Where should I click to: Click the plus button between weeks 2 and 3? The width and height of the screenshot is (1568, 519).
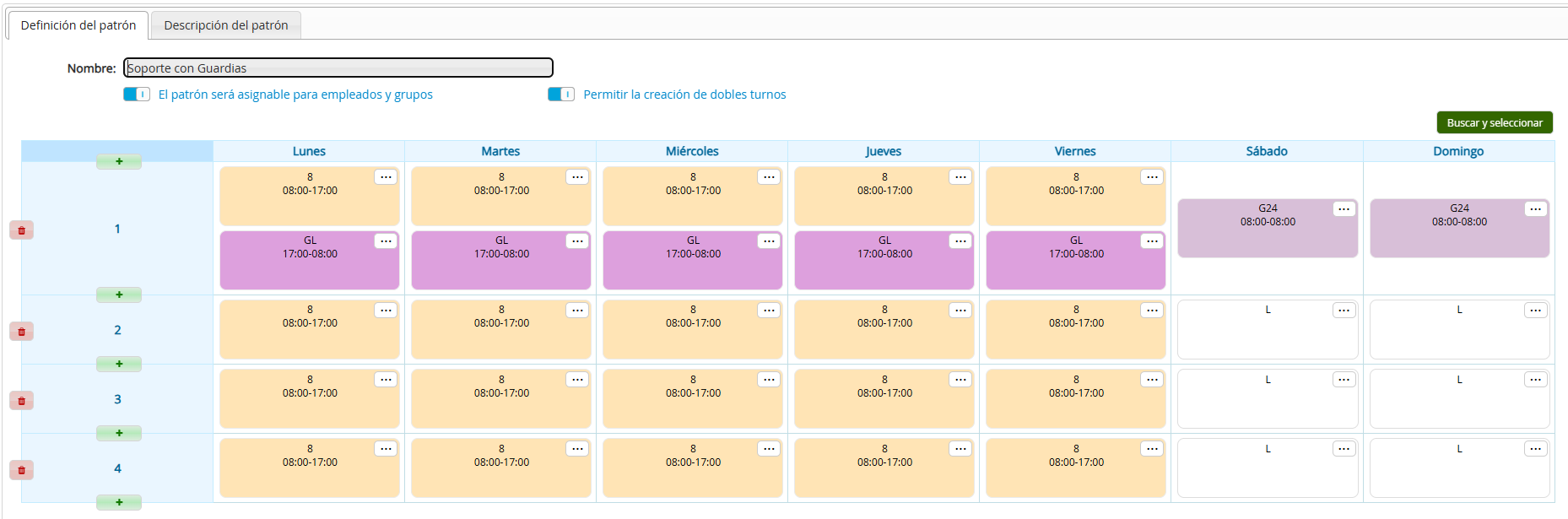[x=119, y=364]
